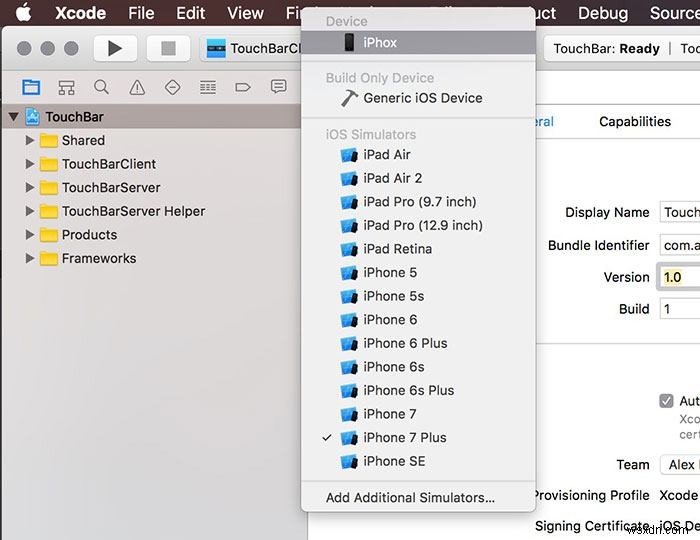
Task: Open the Debug menu in menu bar
Action: tap(603, 13)
